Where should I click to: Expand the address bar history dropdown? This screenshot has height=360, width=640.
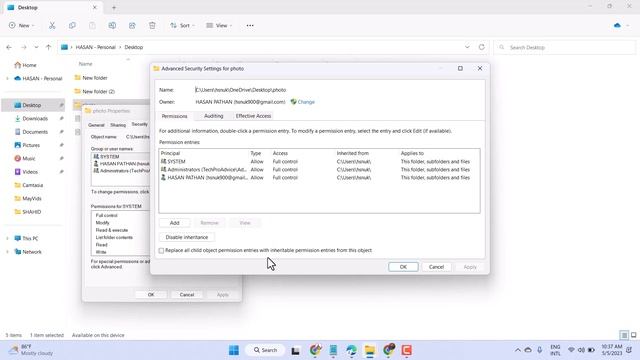467,47
